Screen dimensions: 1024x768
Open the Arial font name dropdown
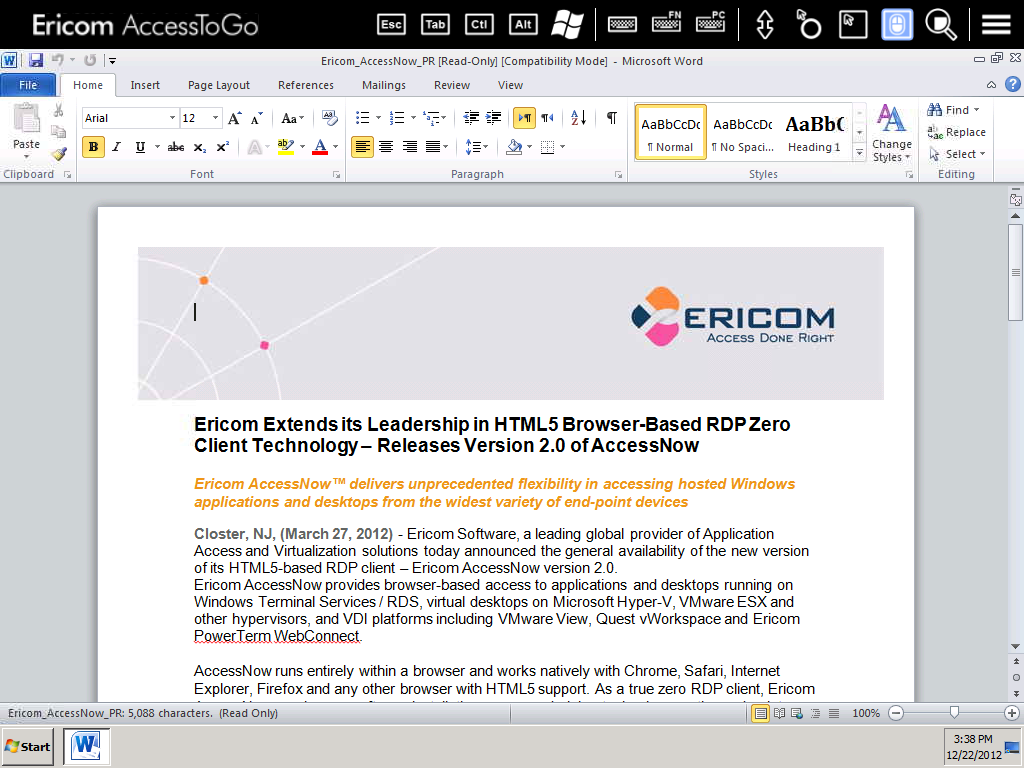pos(172,118)
